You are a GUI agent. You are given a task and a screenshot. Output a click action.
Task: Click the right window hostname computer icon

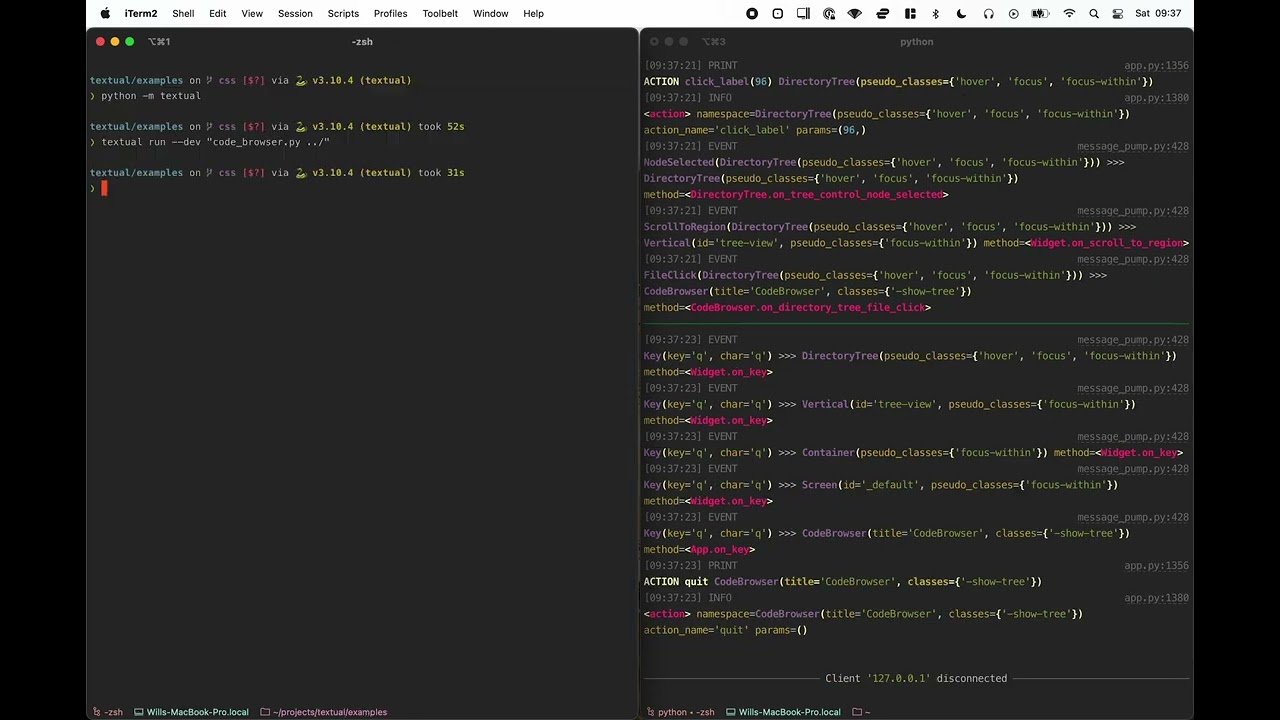point(732,712)
